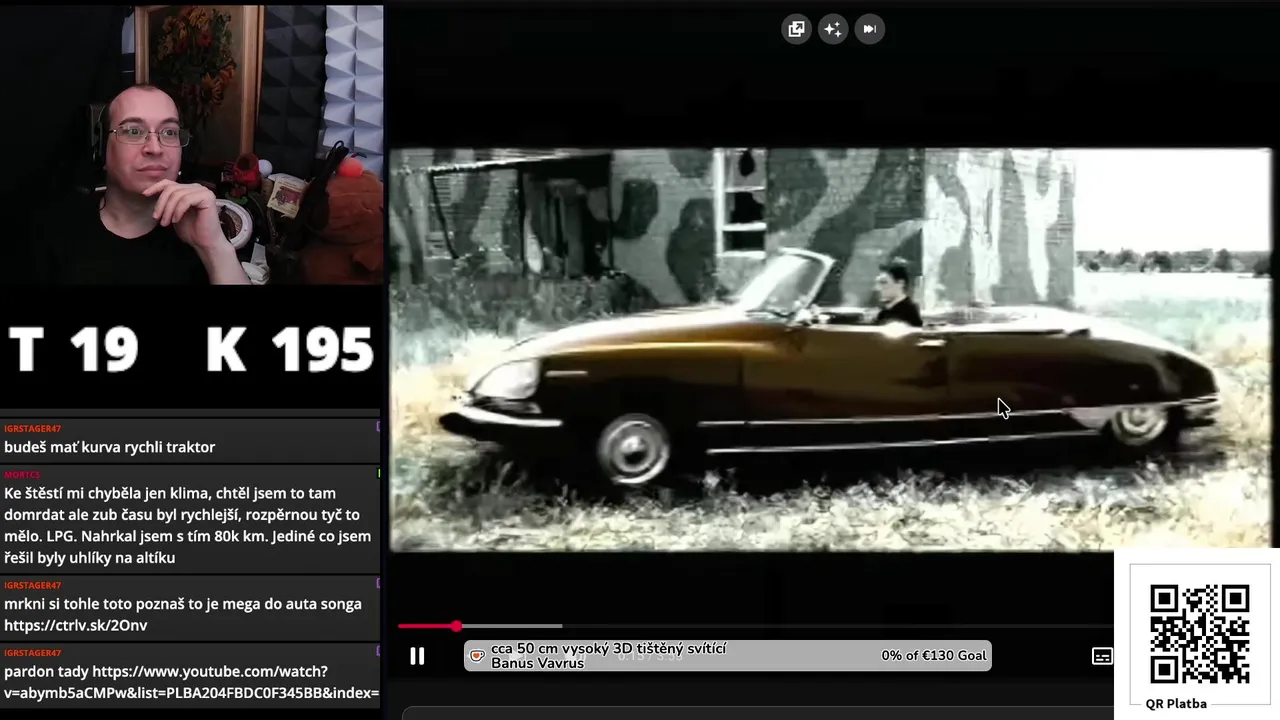The image size is (1280, 720).
Task: Click the red progress bar scrubber handle
Action: tap(456, 626)
